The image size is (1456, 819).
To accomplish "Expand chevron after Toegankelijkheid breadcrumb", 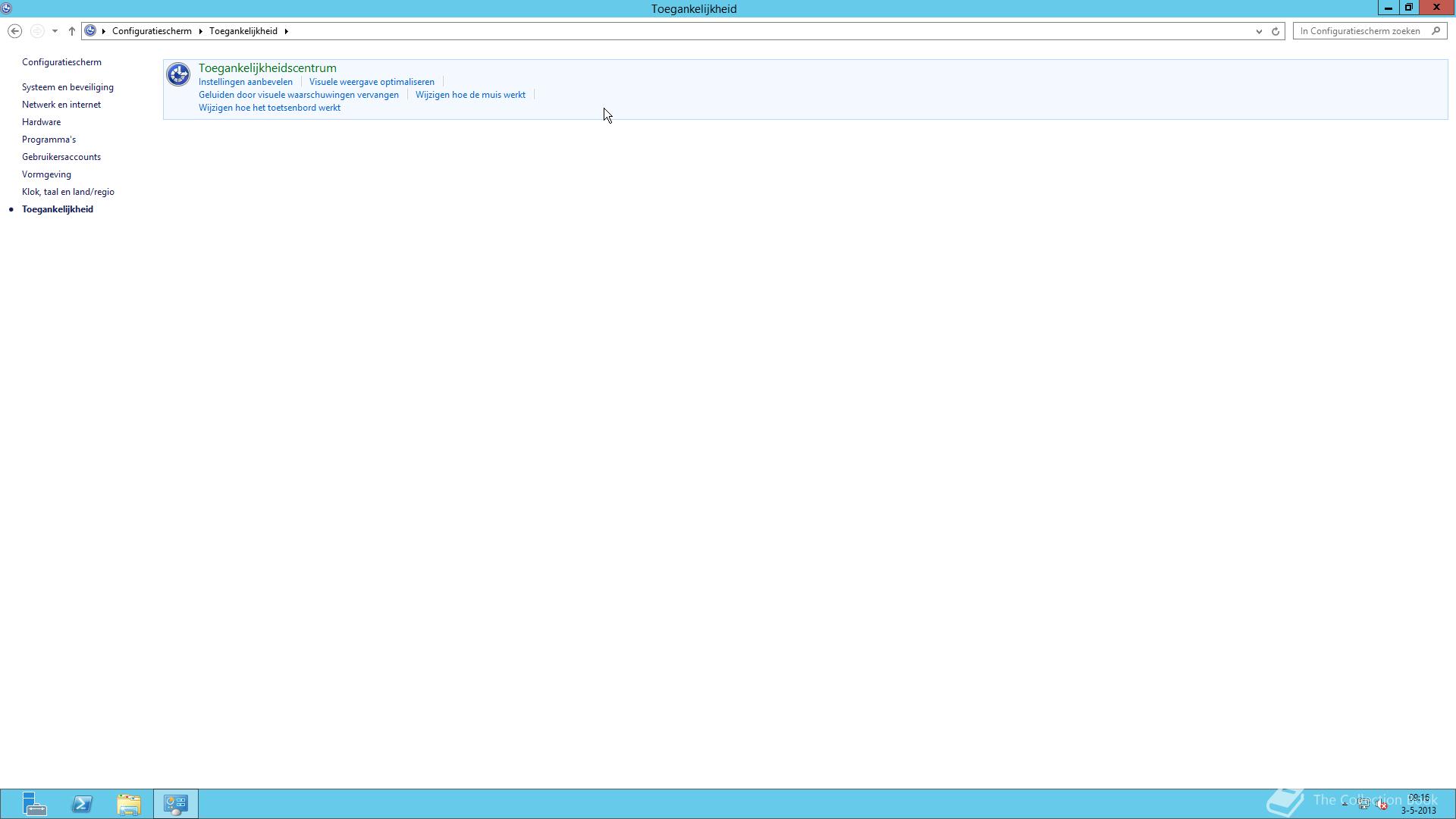I will (x=287, y=31).
